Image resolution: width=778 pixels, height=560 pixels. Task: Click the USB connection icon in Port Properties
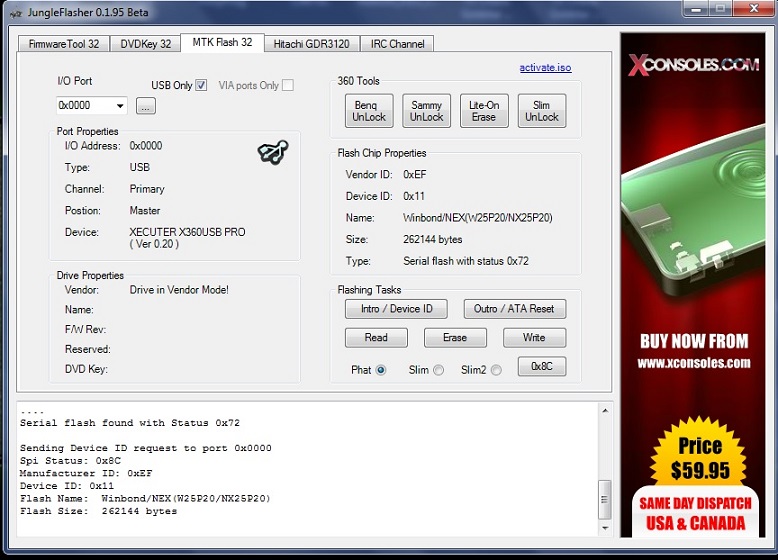point(273,152)
